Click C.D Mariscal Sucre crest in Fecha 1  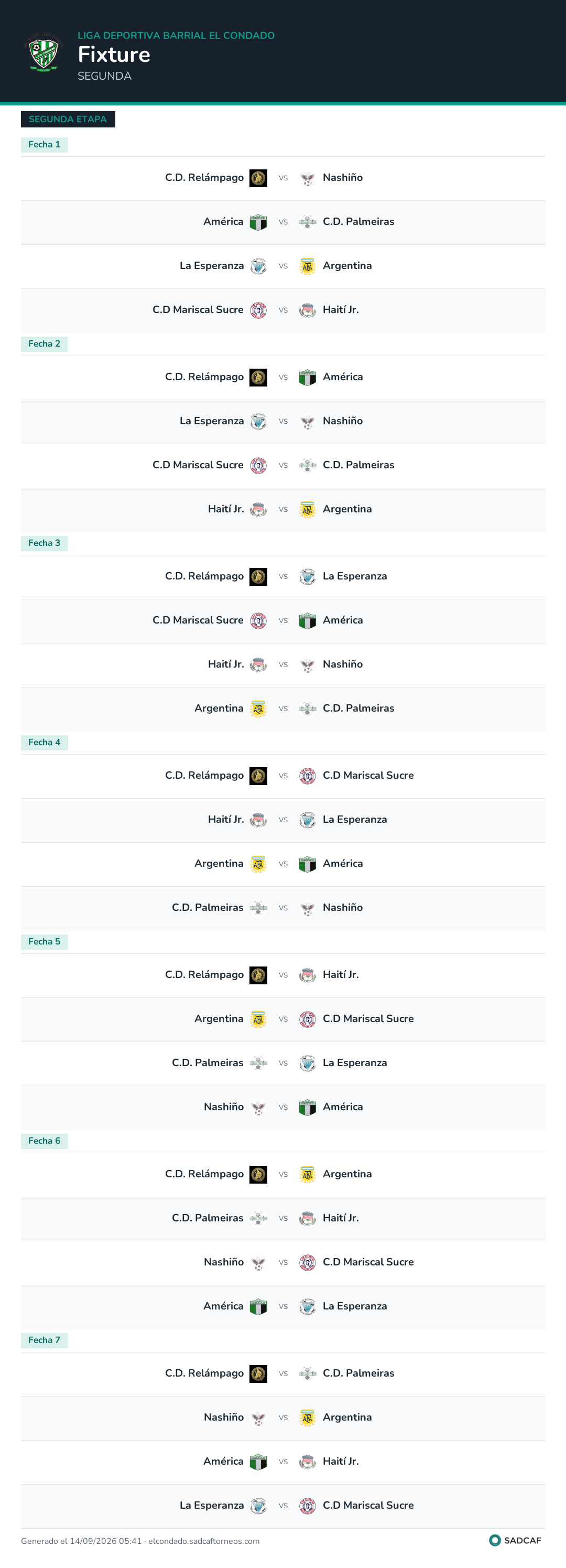click(x=259, y=310)
